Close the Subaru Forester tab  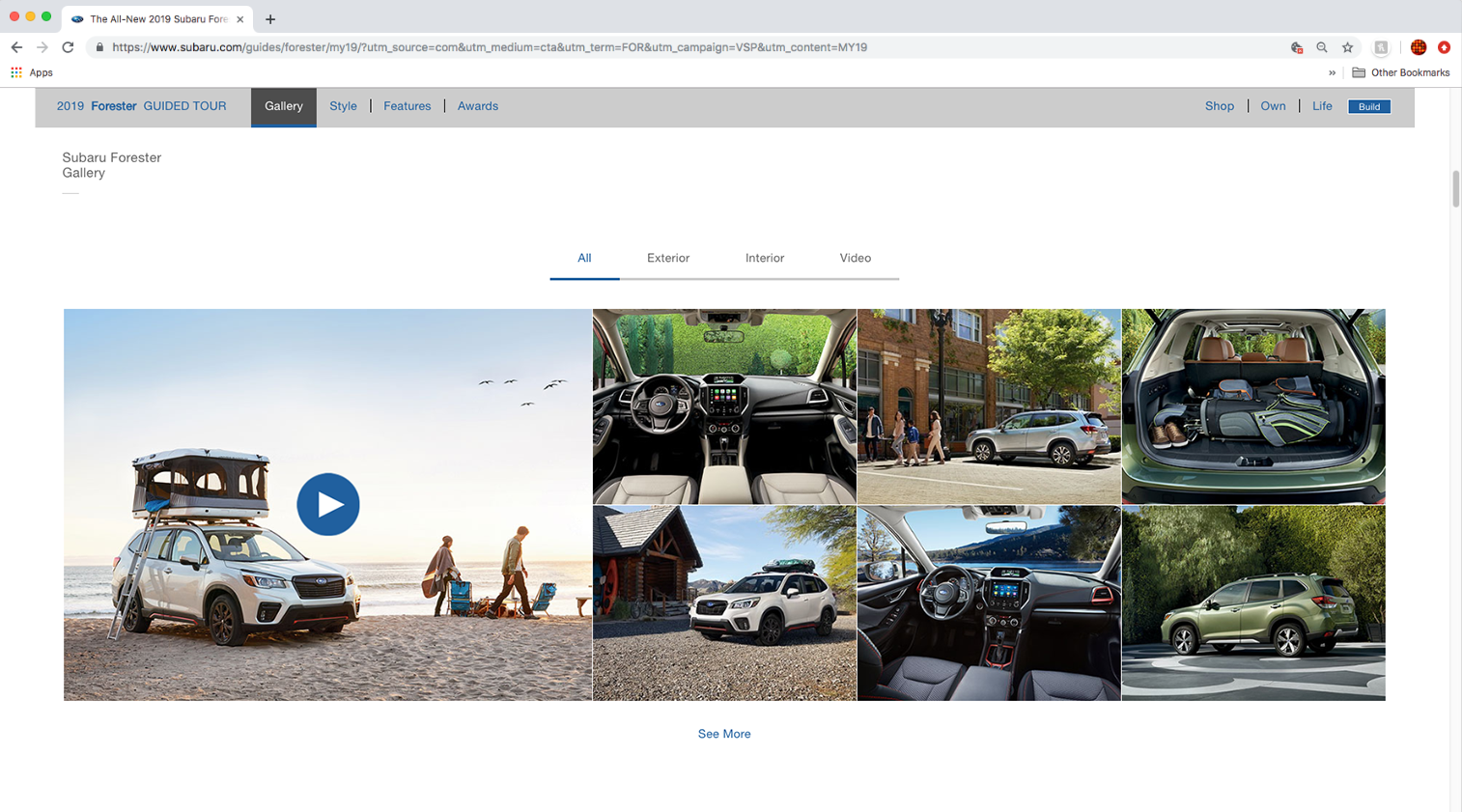click(240, 19)
